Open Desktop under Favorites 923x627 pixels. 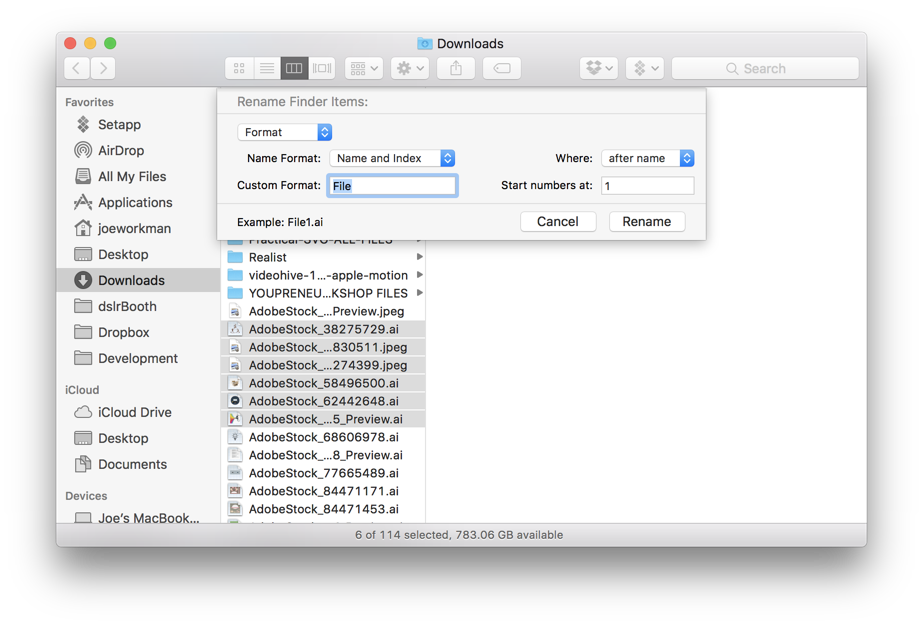click(x=138, y=254)
